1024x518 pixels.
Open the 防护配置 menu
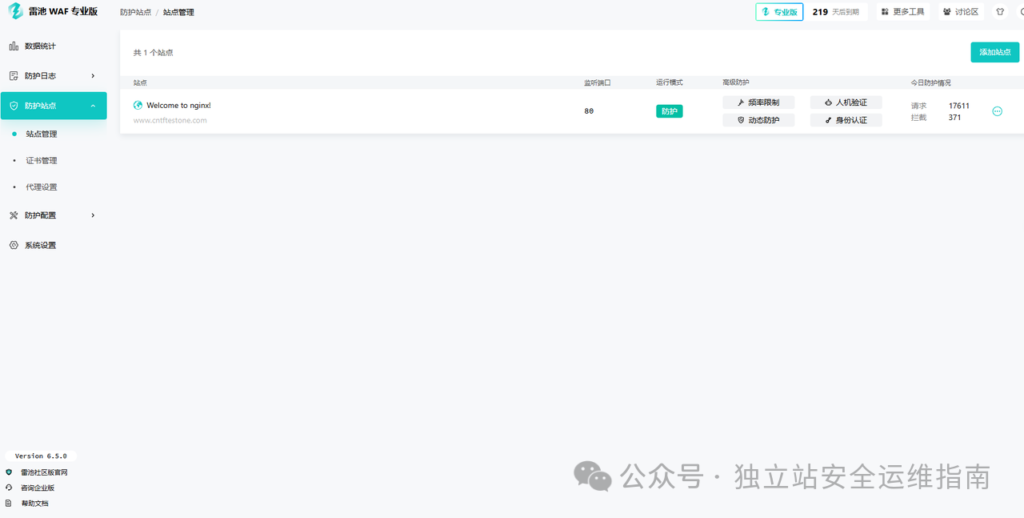pos(54,215)
